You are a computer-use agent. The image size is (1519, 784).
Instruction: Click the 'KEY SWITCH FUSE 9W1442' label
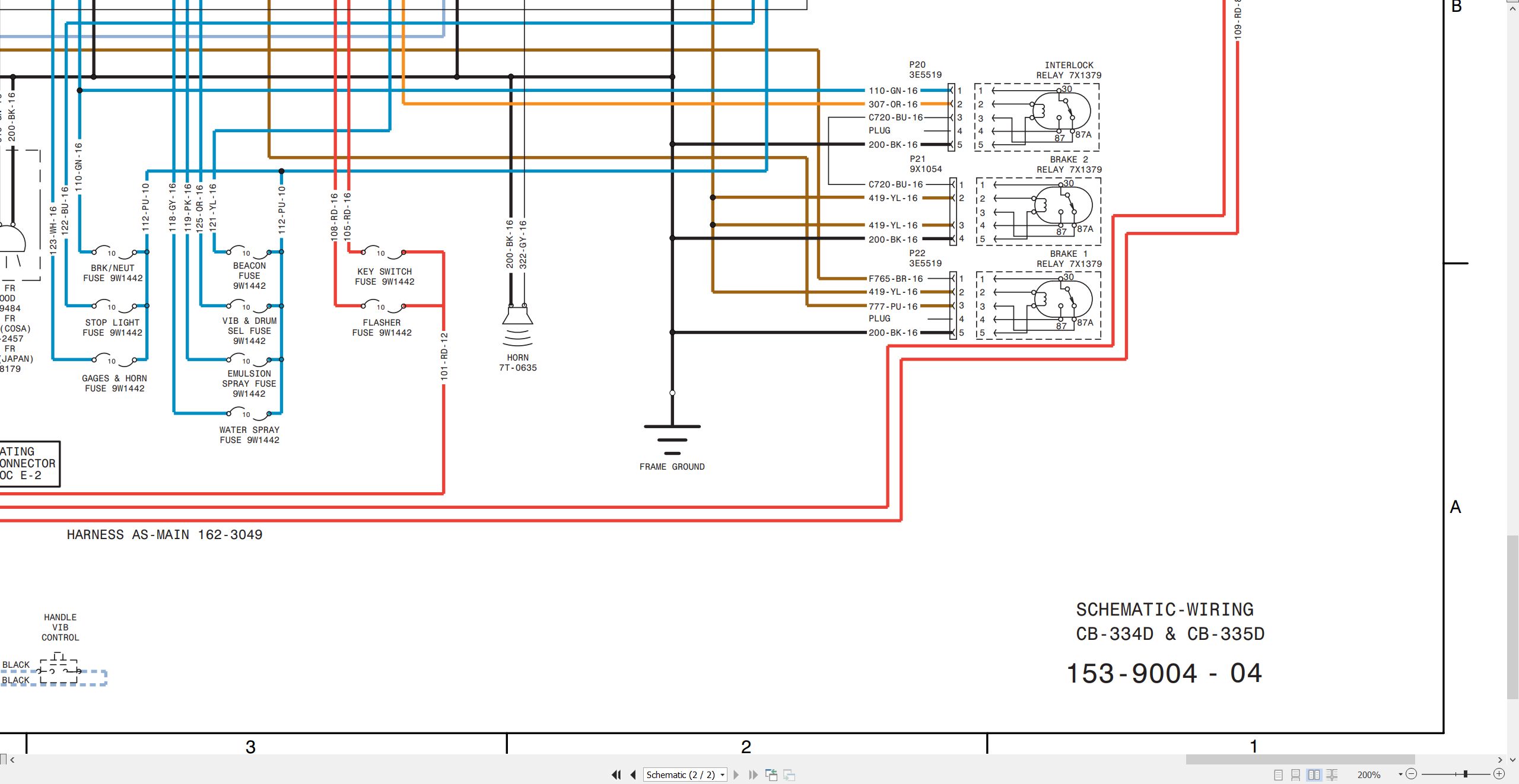(x=384, y=276)
